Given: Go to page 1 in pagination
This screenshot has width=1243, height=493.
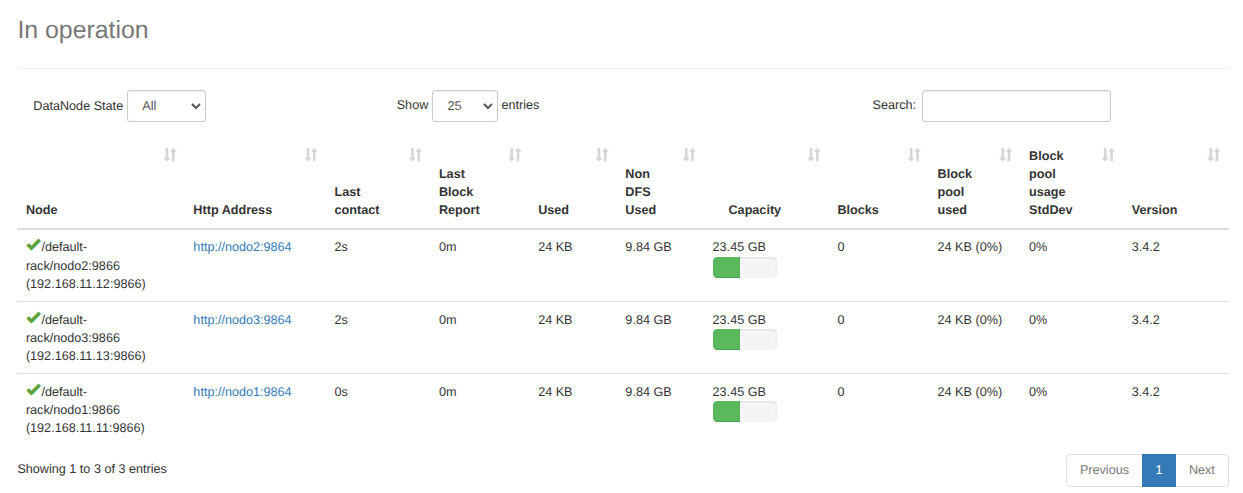Looking at the screenshot, I should [x=1158, y=470].
